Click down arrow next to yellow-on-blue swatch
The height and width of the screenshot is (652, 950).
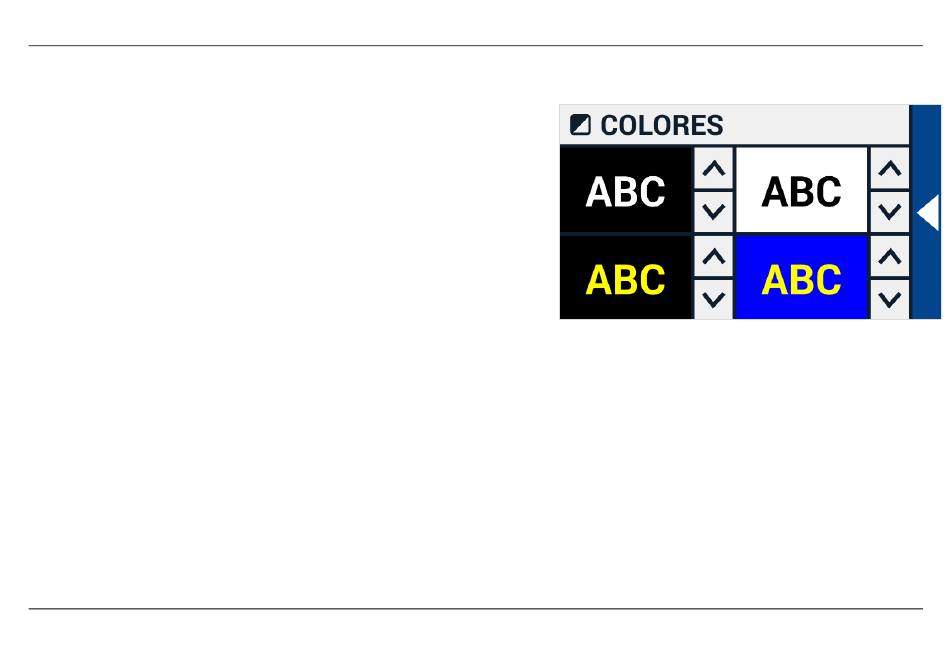pos(889,299)
